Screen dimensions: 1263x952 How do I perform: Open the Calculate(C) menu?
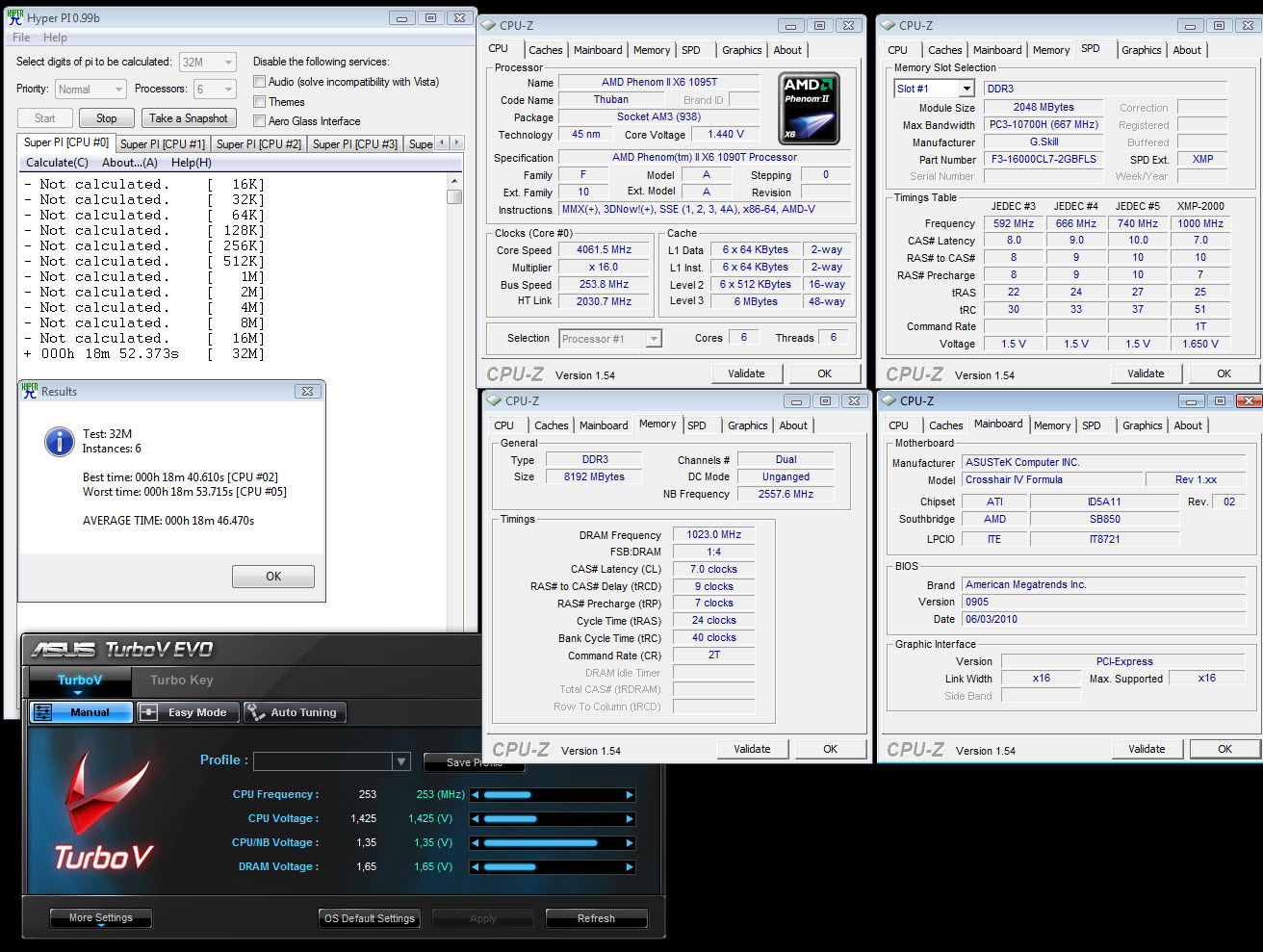(x=57, y=163)
